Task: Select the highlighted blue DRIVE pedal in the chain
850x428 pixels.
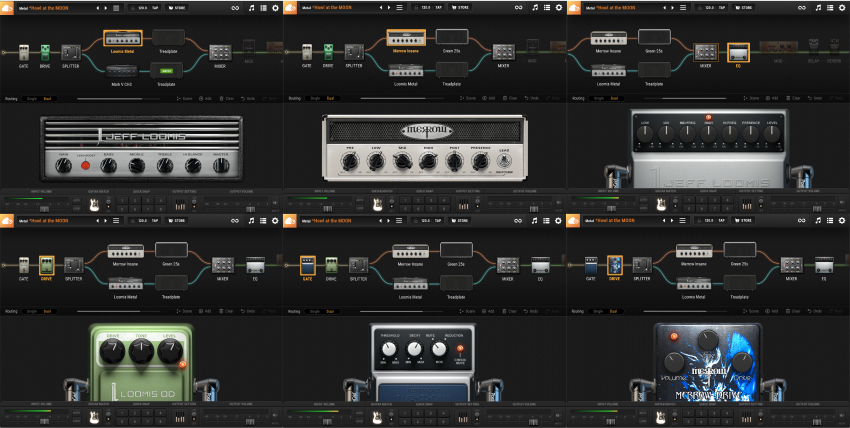Action: [614, 265]
